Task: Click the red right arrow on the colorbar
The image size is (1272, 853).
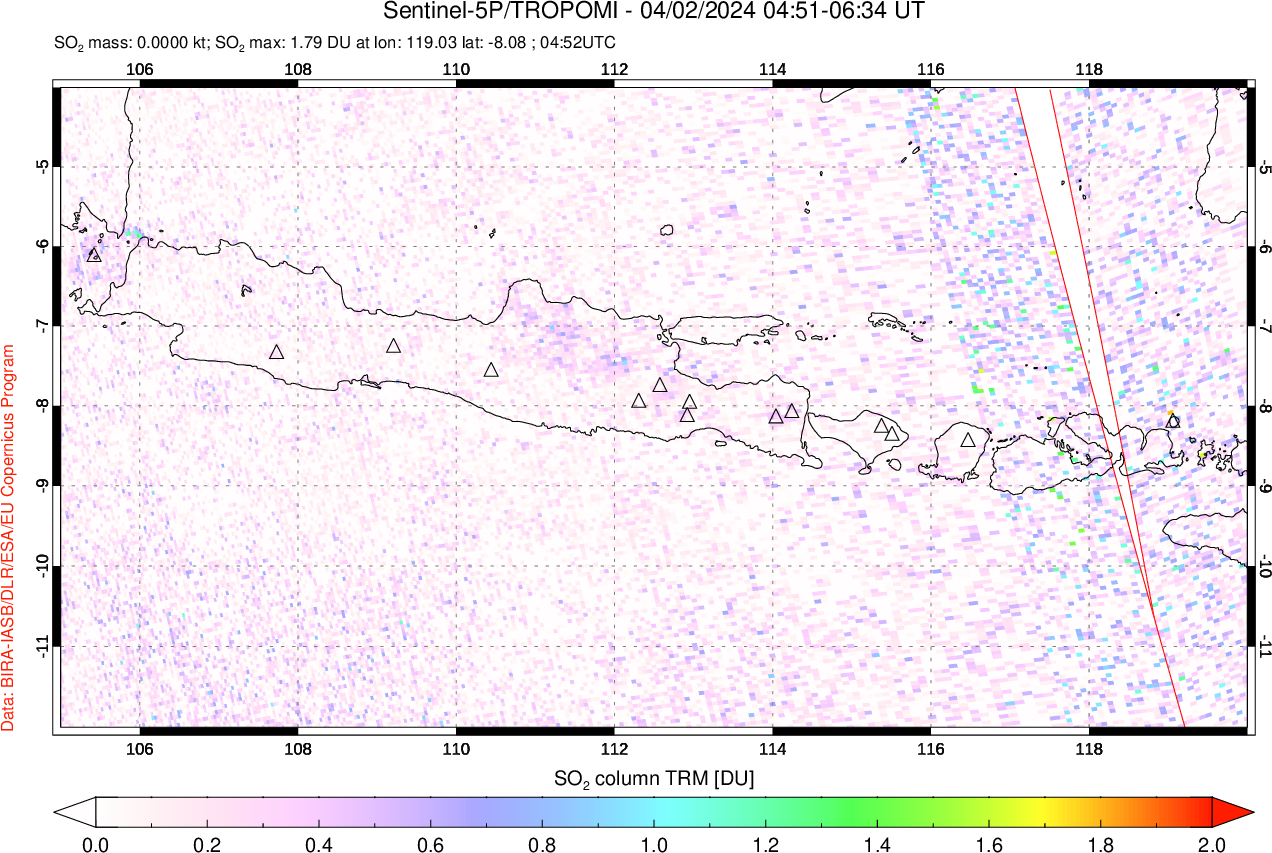Action: pos(1232,811)
